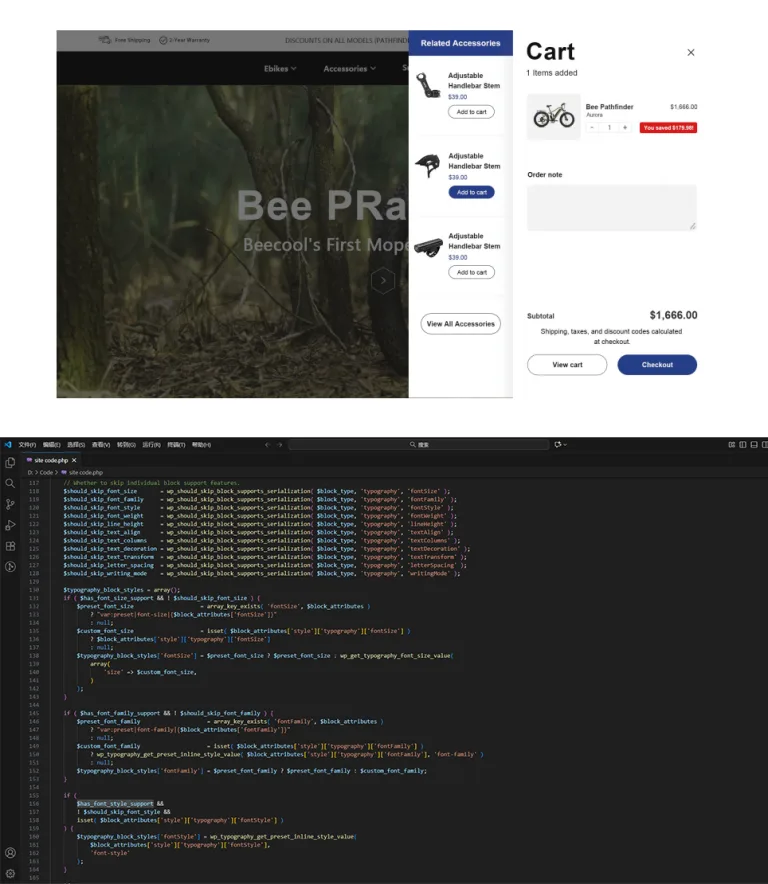Open the Source Control view

click(x=10, y=504)
